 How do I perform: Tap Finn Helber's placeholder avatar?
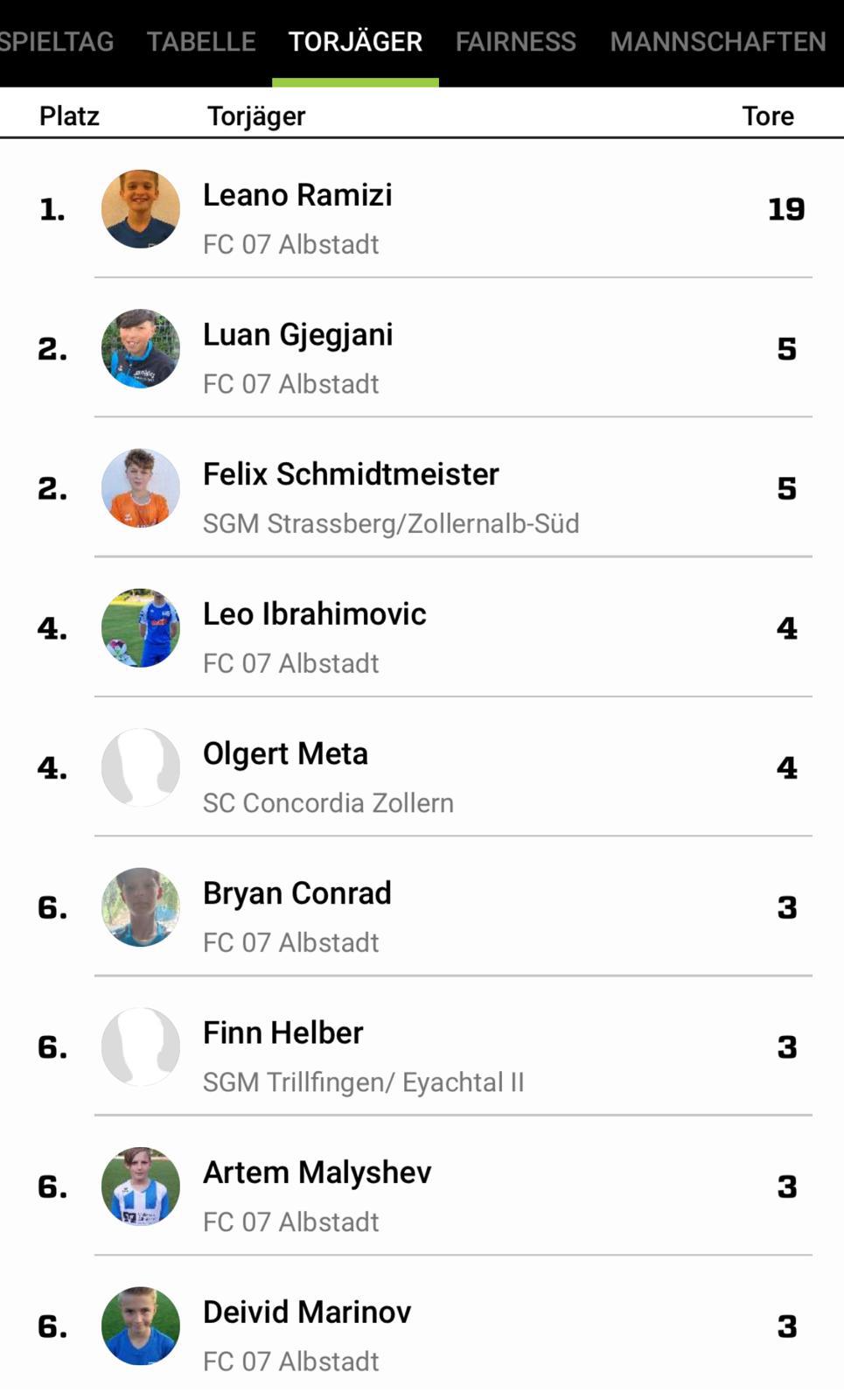141,1046
